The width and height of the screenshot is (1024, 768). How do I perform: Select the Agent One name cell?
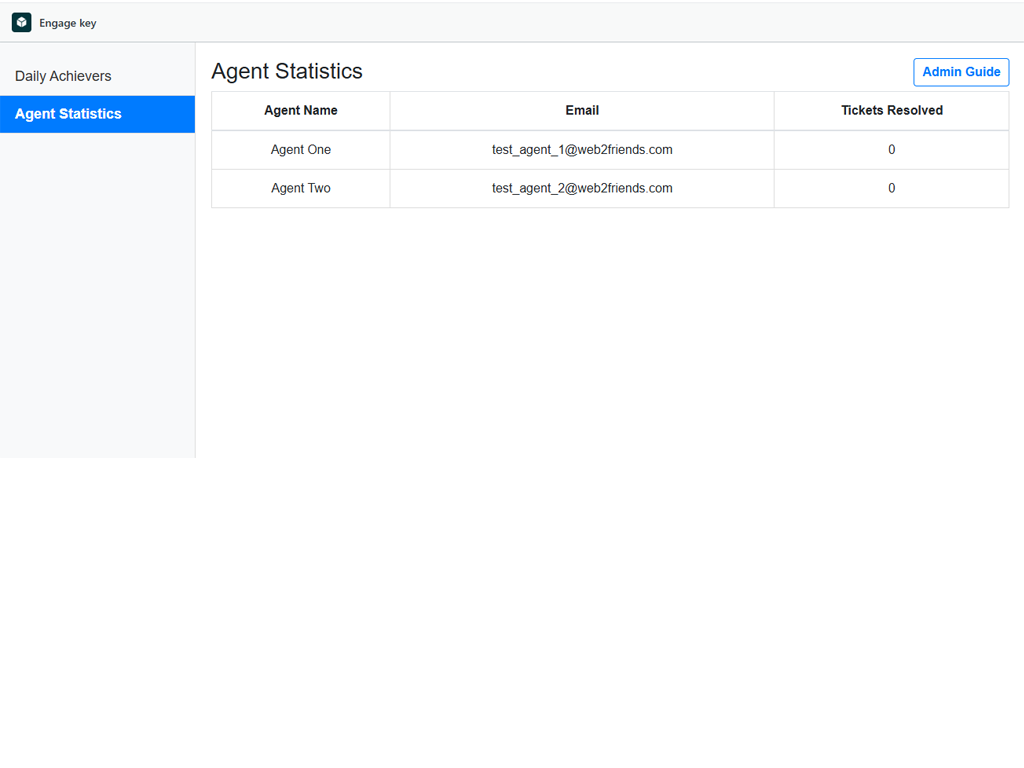[300, 149]
